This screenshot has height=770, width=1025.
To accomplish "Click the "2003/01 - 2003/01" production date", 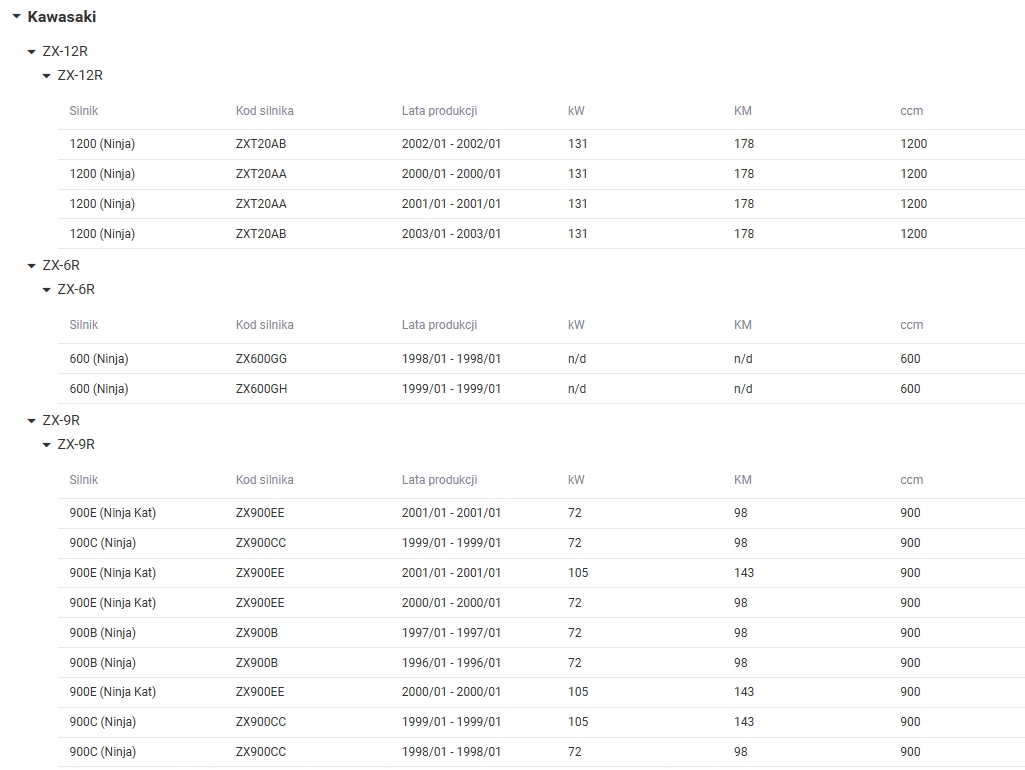I will pos(451,234).
